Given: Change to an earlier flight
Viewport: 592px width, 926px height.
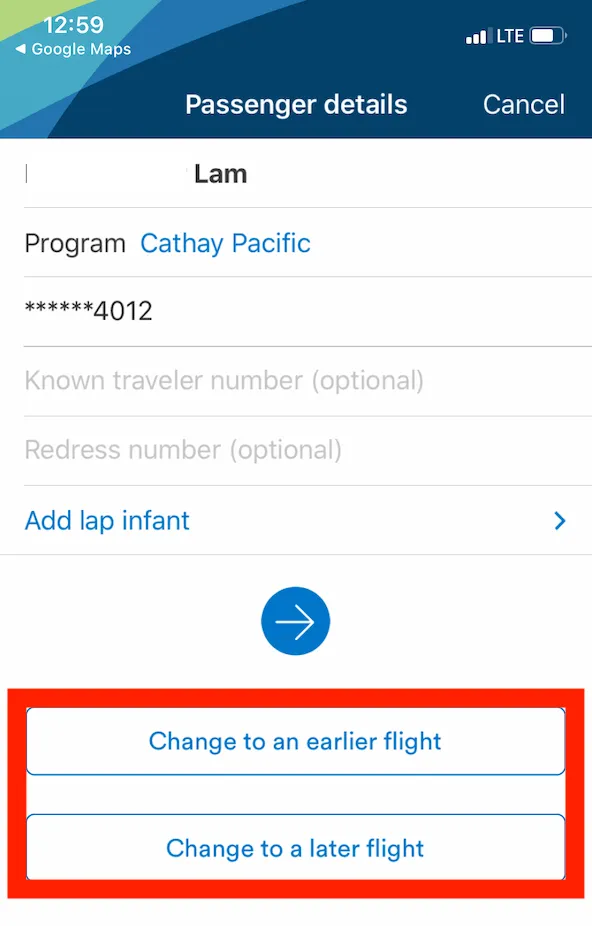Looking at the screenshot, I should pos(295,741).
